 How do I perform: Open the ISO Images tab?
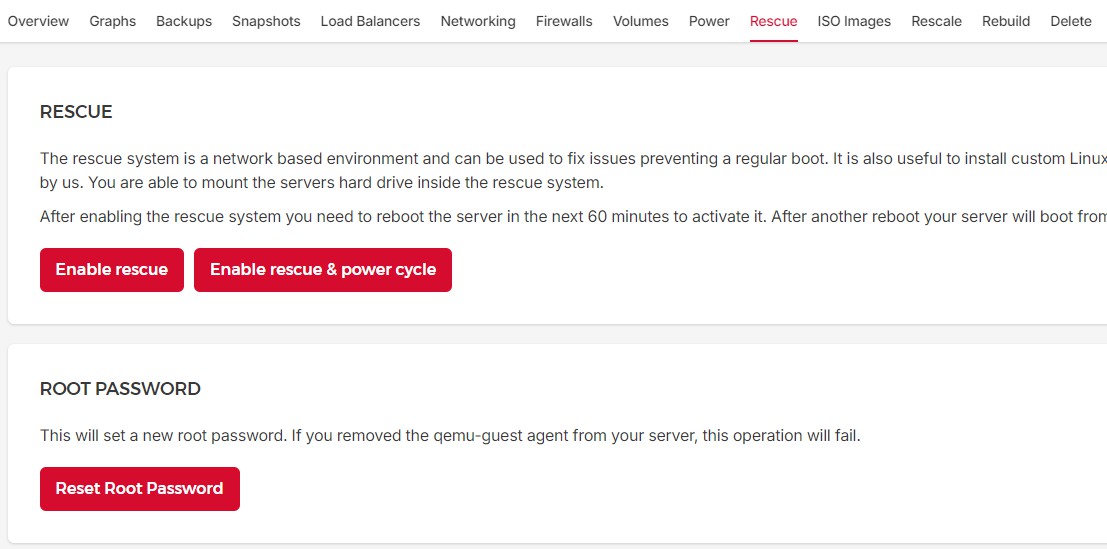point(854,21)
